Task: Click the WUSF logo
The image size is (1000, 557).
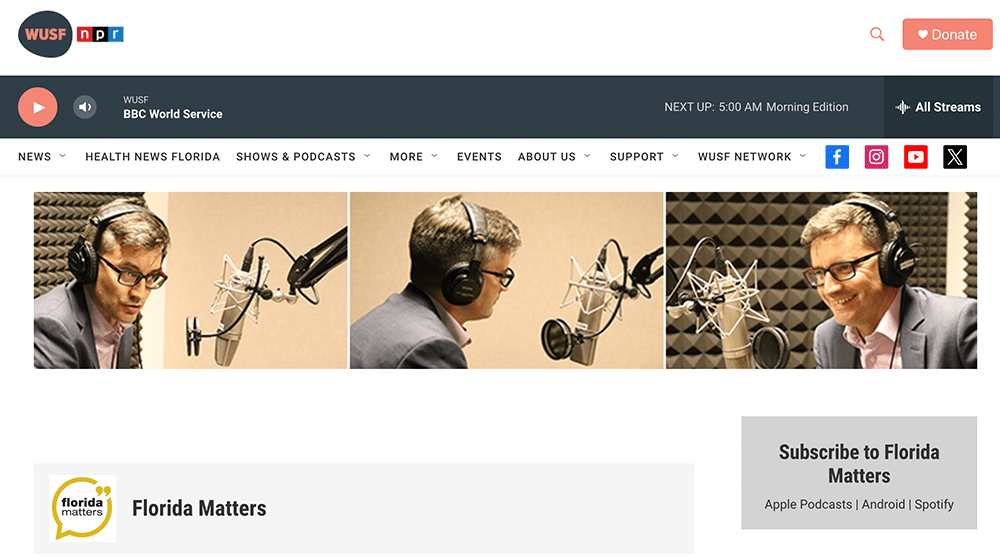Action: [x=45, y=34]
